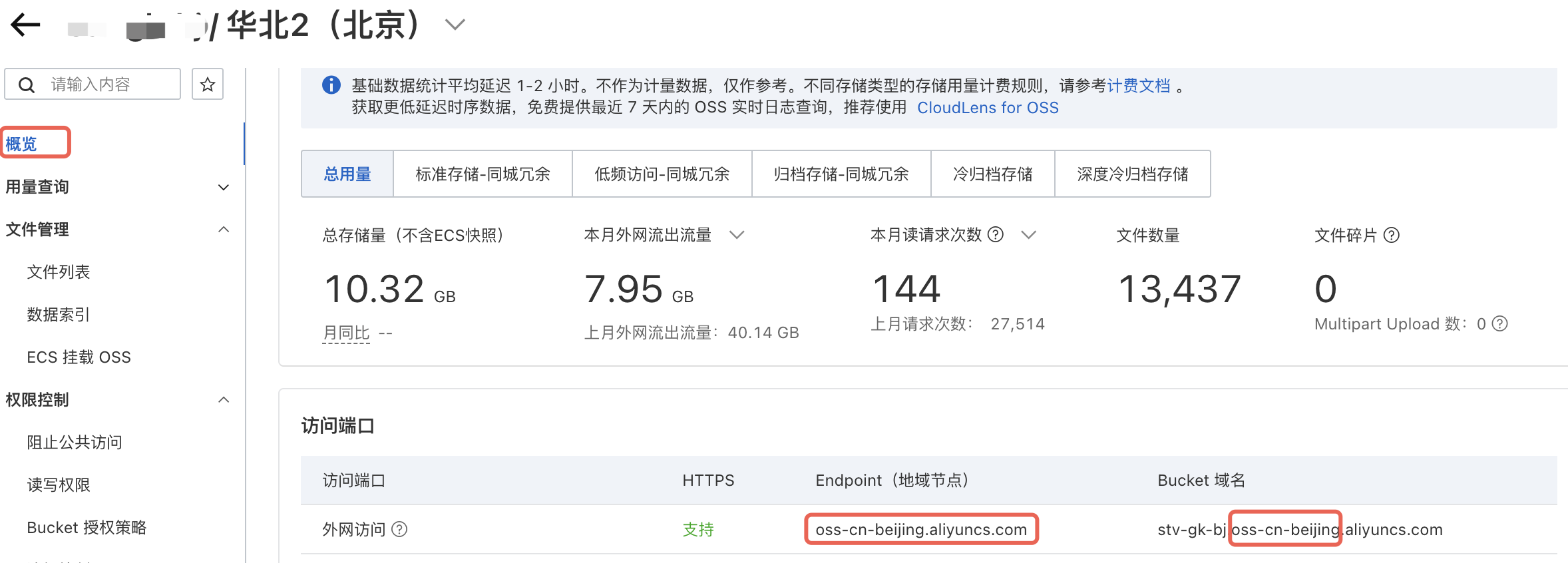1568x563 pixels.
Task: Click the back arrow icon
Action: click(26, 25)
